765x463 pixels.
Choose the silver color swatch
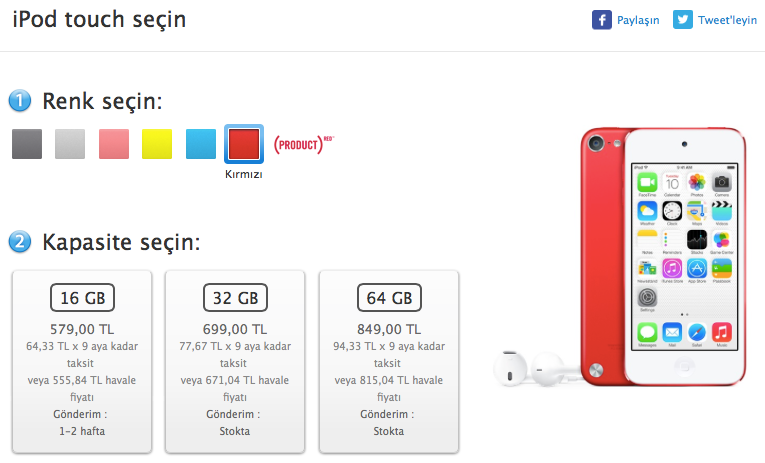click(x=70, y=144)
